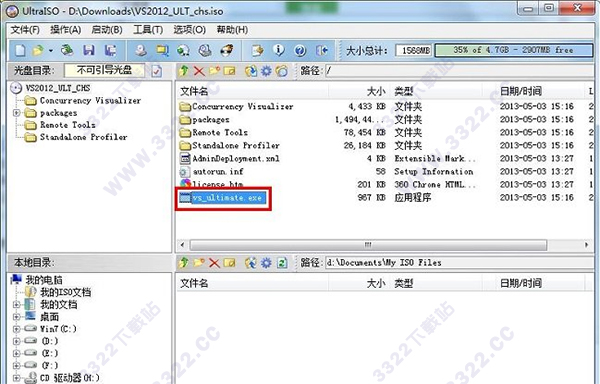Select 我的电脑 in local tree
This screenshot has width=600, height=384.
[44, 280]
